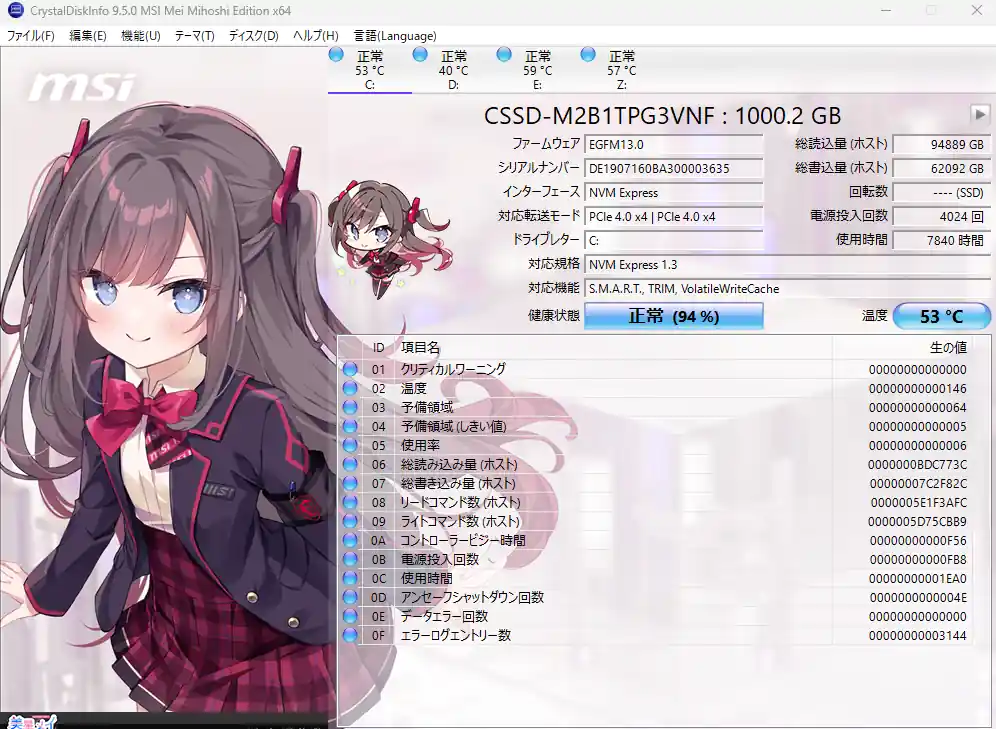The image size is (996, 729).
Task: Click the next disk arrow button
Action: (x=979, y=115)
